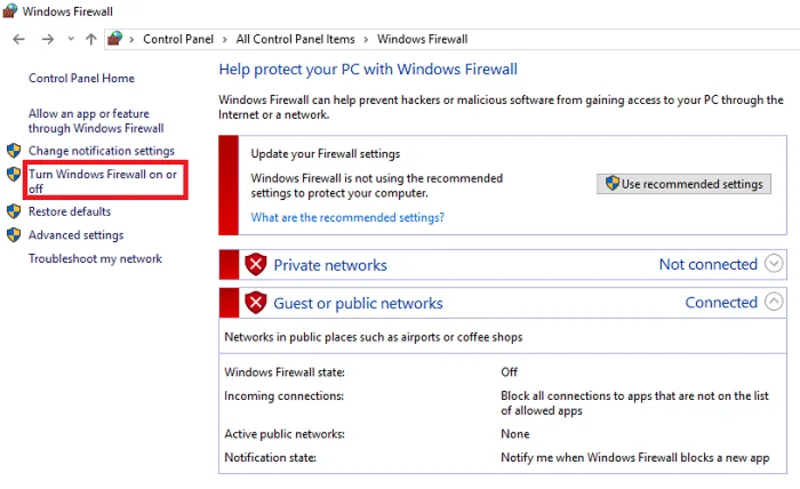Image resolution: width=800 pixels, height=489 pixels.
Task: Collapse Guest or public networks with up chevron
Action: (x=773, y=302)
